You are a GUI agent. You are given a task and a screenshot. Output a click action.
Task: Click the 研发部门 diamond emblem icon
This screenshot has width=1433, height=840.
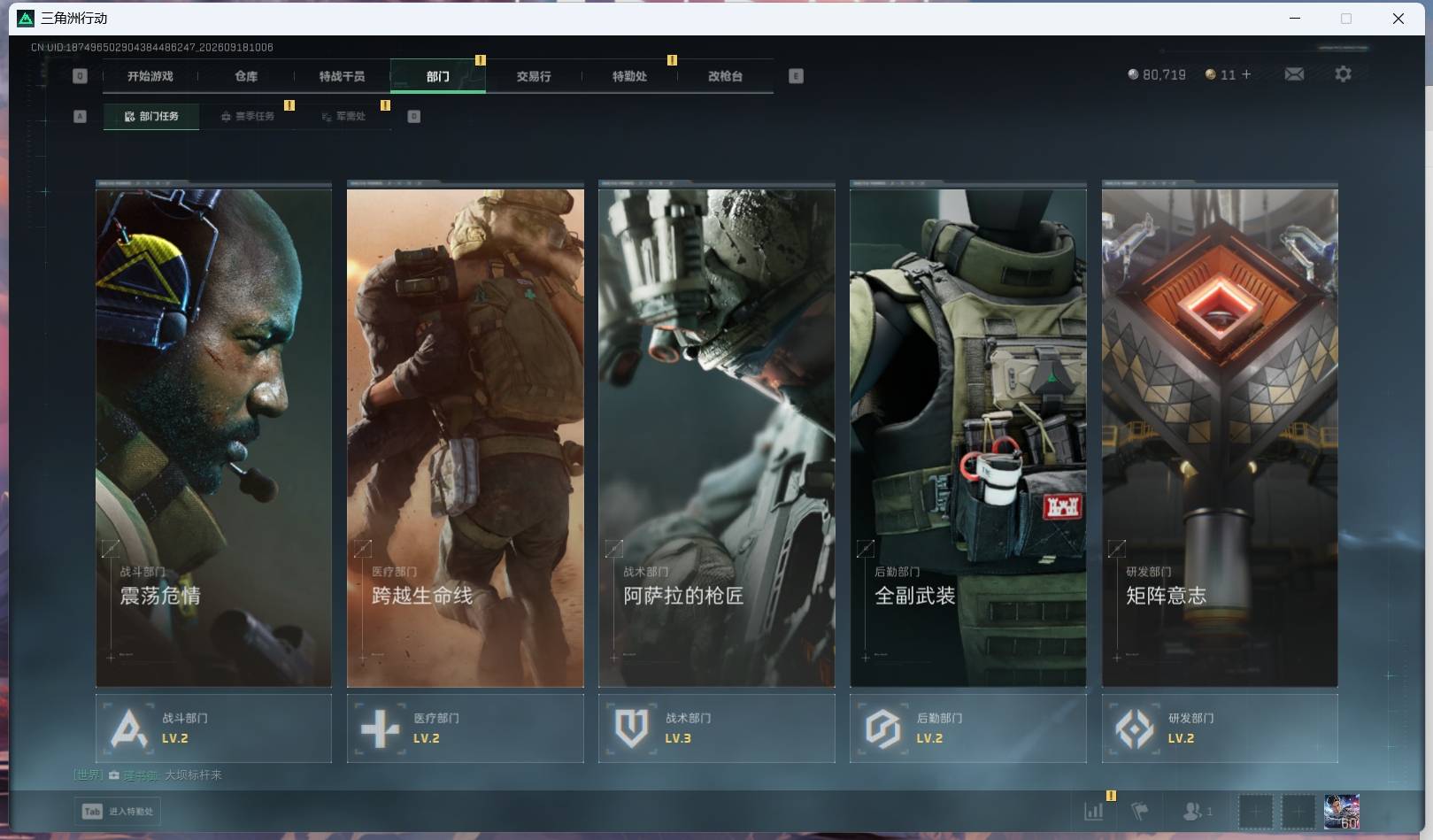coord(1135,729)
